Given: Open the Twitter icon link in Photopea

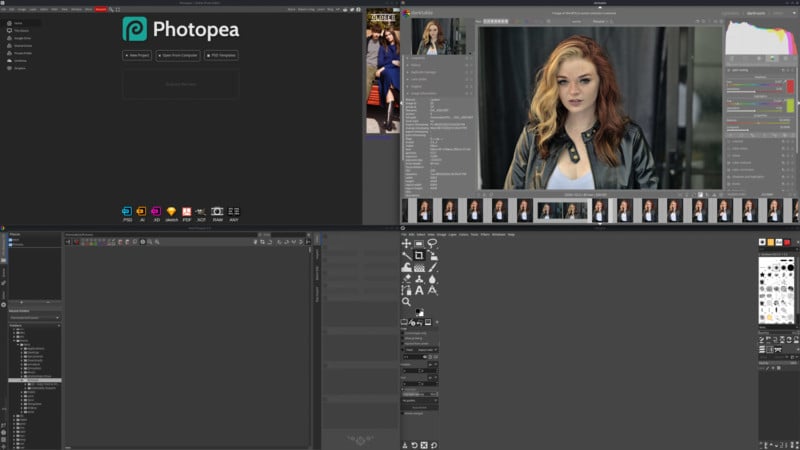Looking at the screenshot, I should click(352, 9).
